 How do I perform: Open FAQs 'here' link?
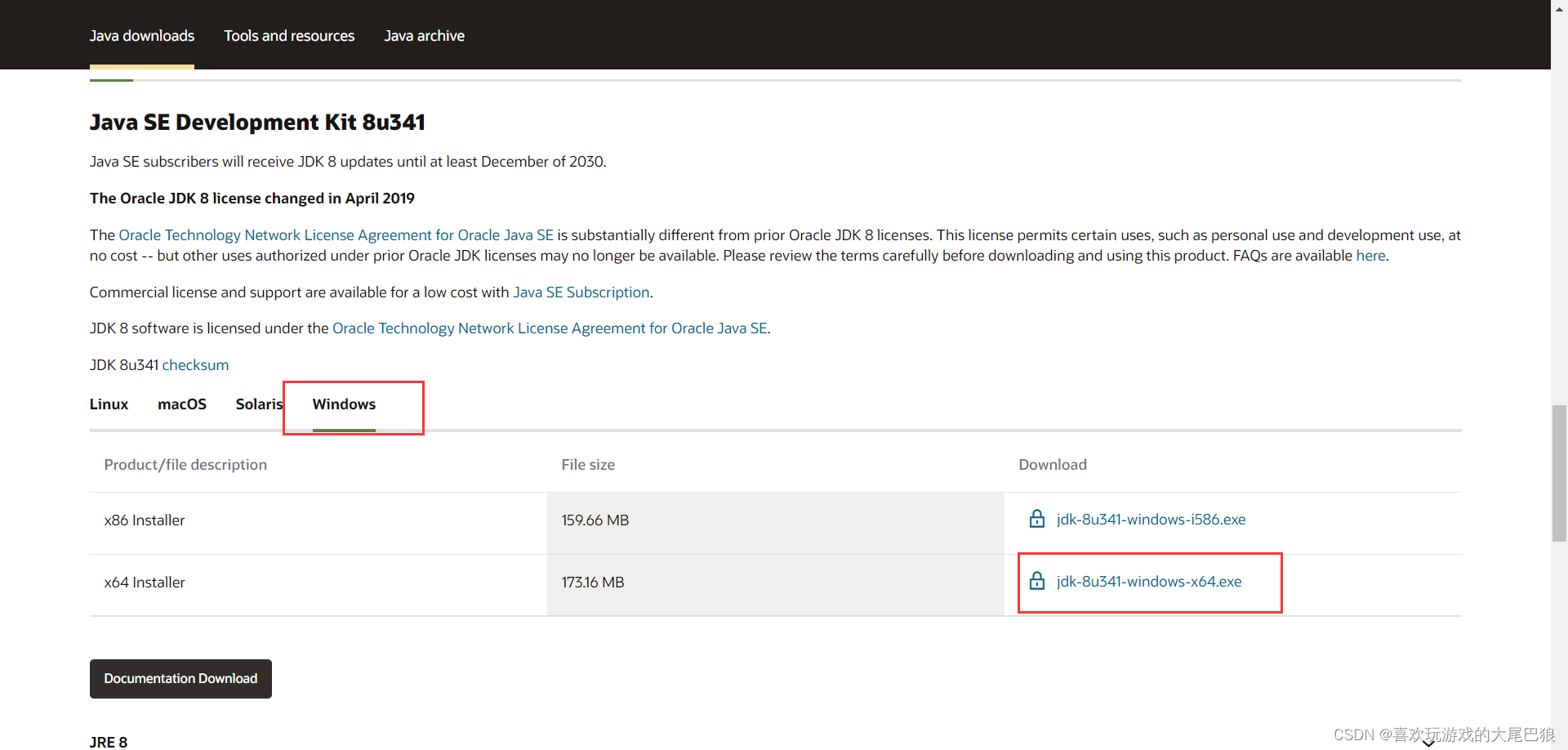pyautogui.click(x=1370, y=256)
